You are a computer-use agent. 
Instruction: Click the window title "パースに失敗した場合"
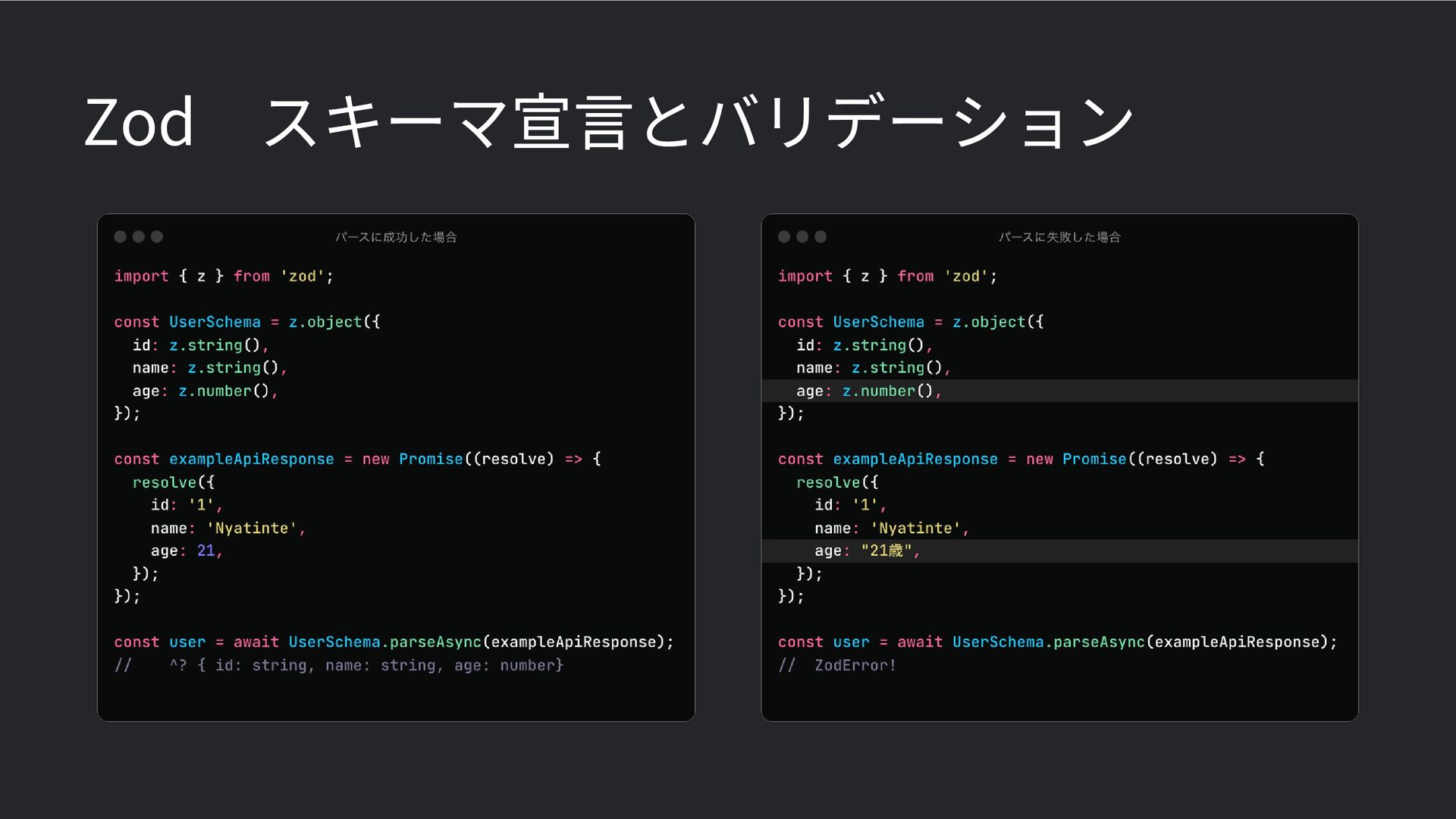click(x=1059, y=237)
